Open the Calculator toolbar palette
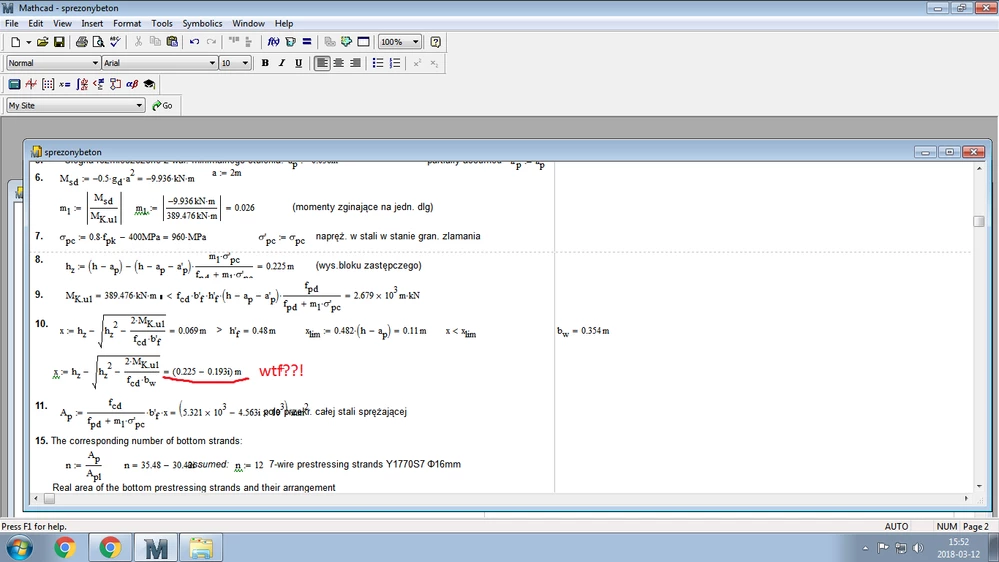999x562 pixels. coord(14,84)
